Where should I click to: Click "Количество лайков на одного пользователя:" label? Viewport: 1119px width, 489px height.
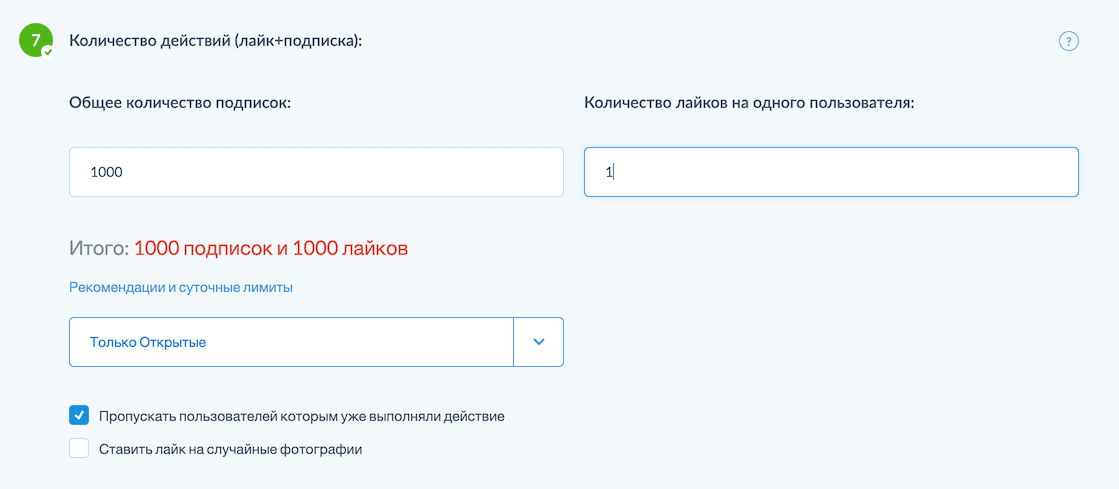point(749,102)
